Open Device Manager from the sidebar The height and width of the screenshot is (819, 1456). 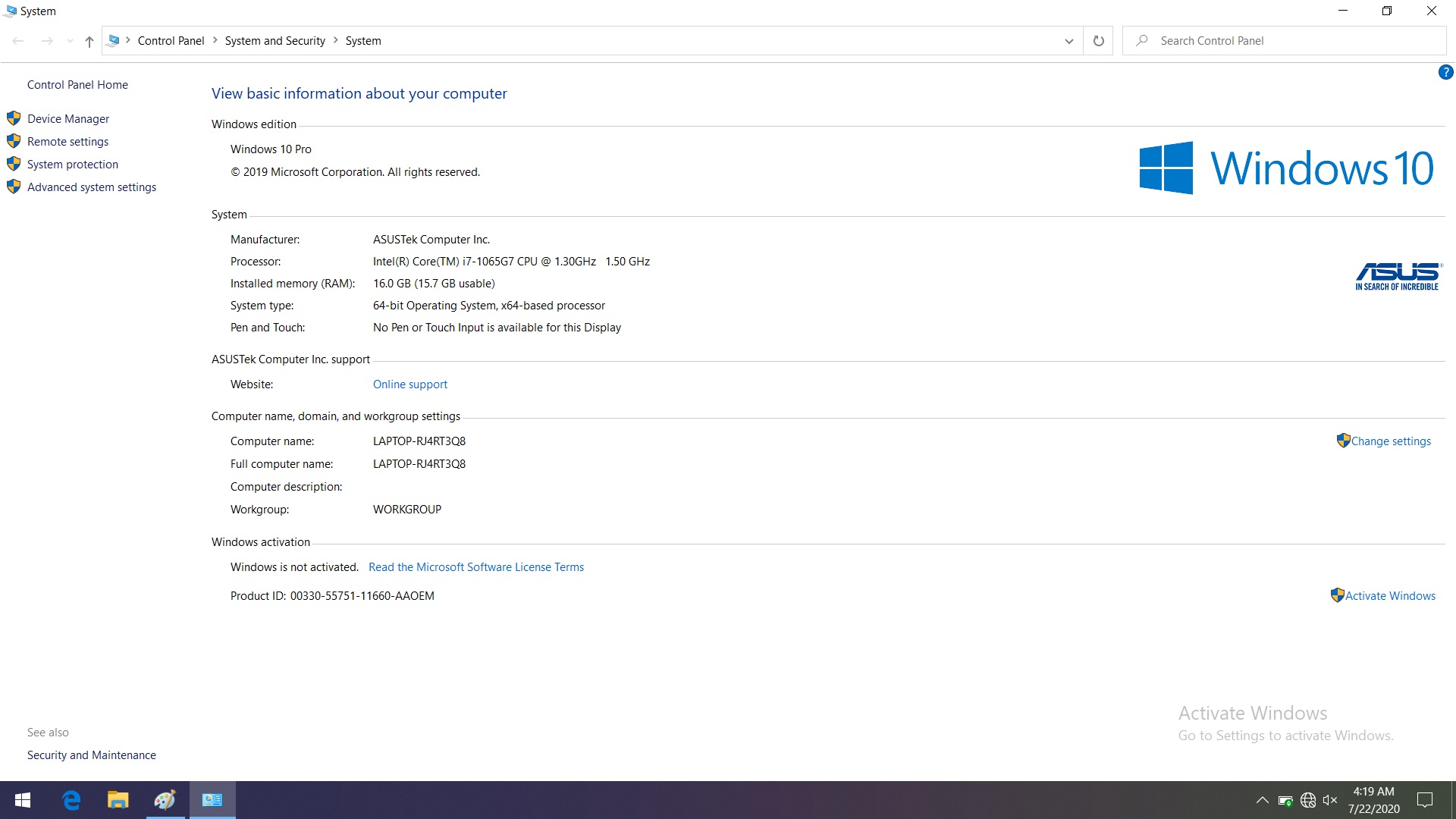(x=68, y=119)
